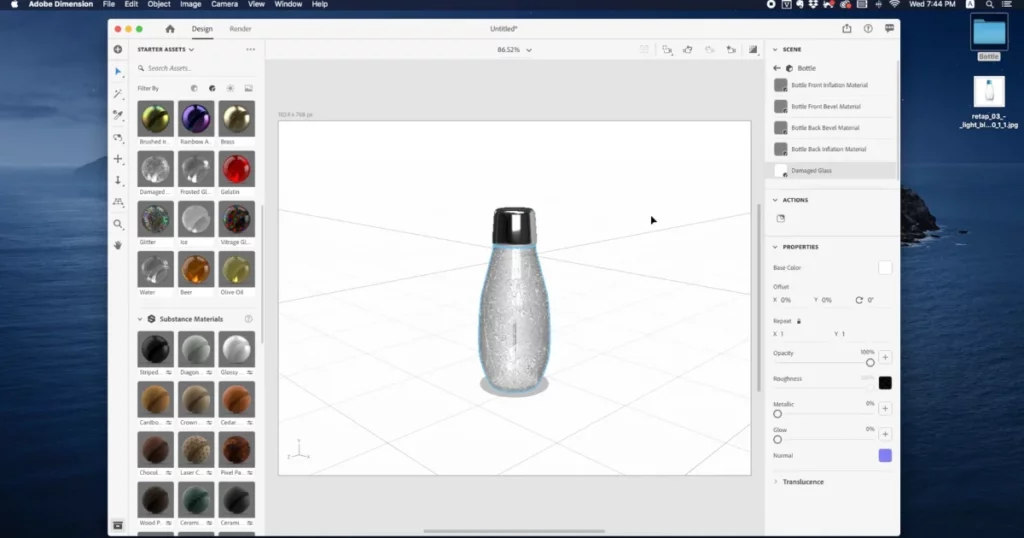Select Bottle Front Bevel Material

(x=831, y=106)
